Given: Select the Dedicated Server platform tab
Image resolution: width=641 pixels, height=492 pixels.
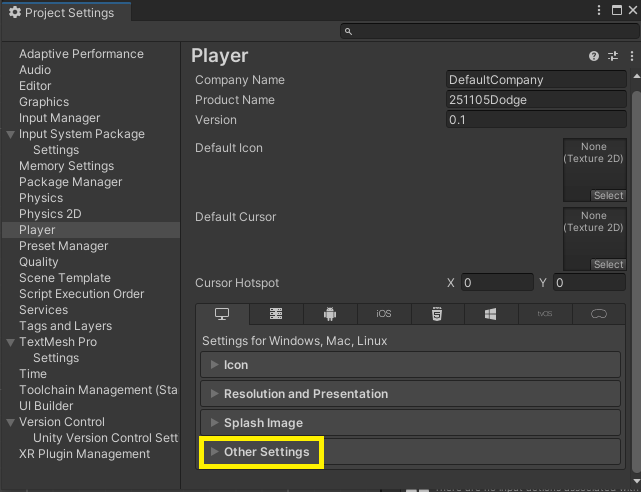Looking at the screenshot, I should click(276, 314).
